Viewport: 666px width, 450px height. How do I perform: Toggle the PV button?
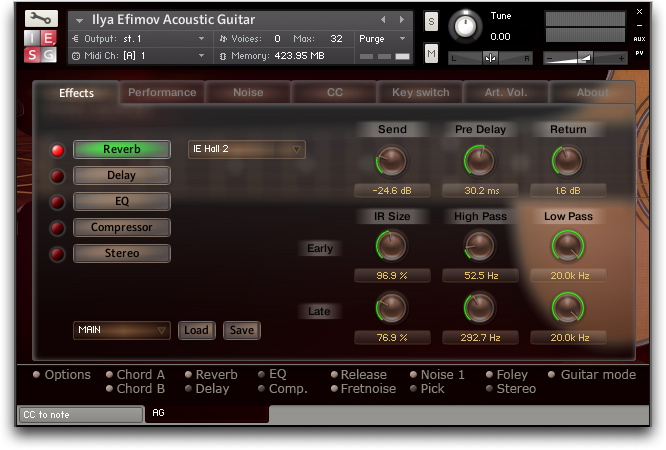(x=639, y=53)
